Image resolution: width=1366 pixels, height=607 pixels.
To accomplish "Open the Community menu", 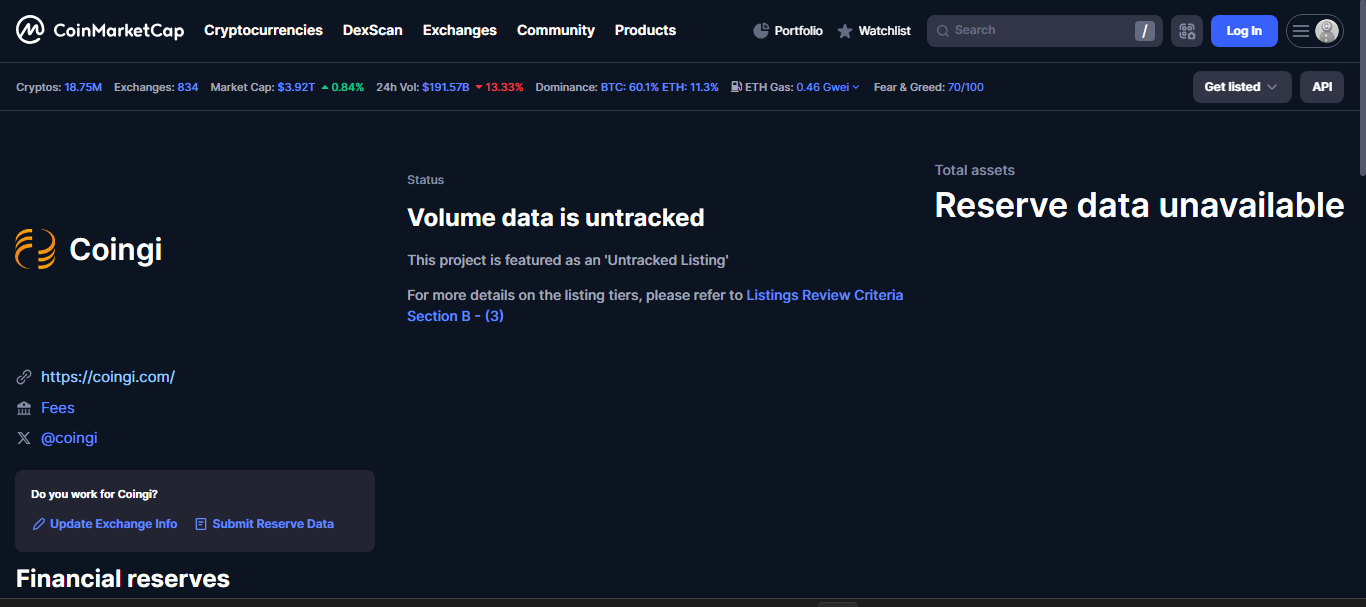I will 556,30.
